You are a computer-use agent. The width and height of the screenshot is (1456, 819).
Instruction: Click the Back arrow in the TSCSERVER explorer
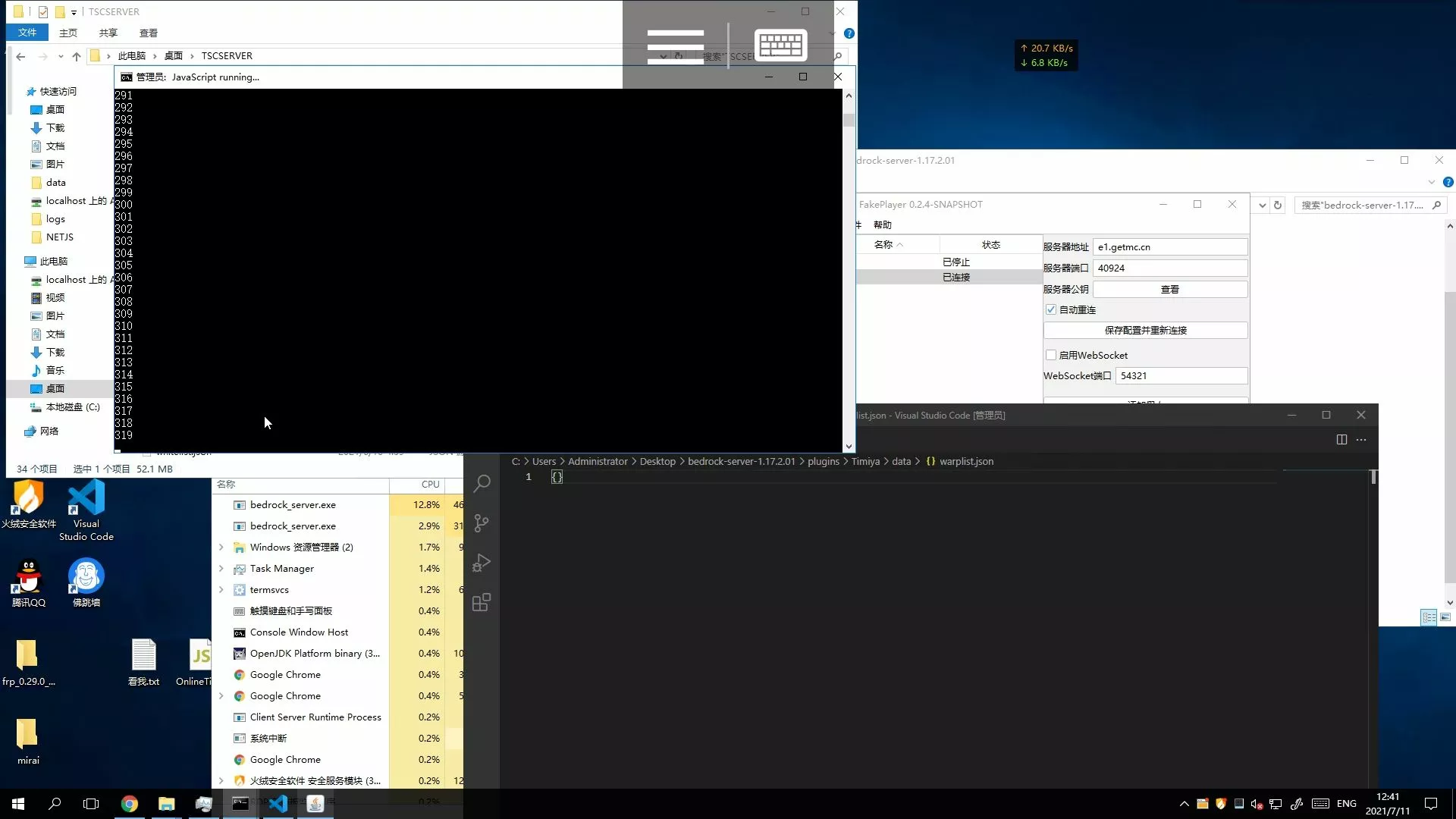click(x=20, y=56)
